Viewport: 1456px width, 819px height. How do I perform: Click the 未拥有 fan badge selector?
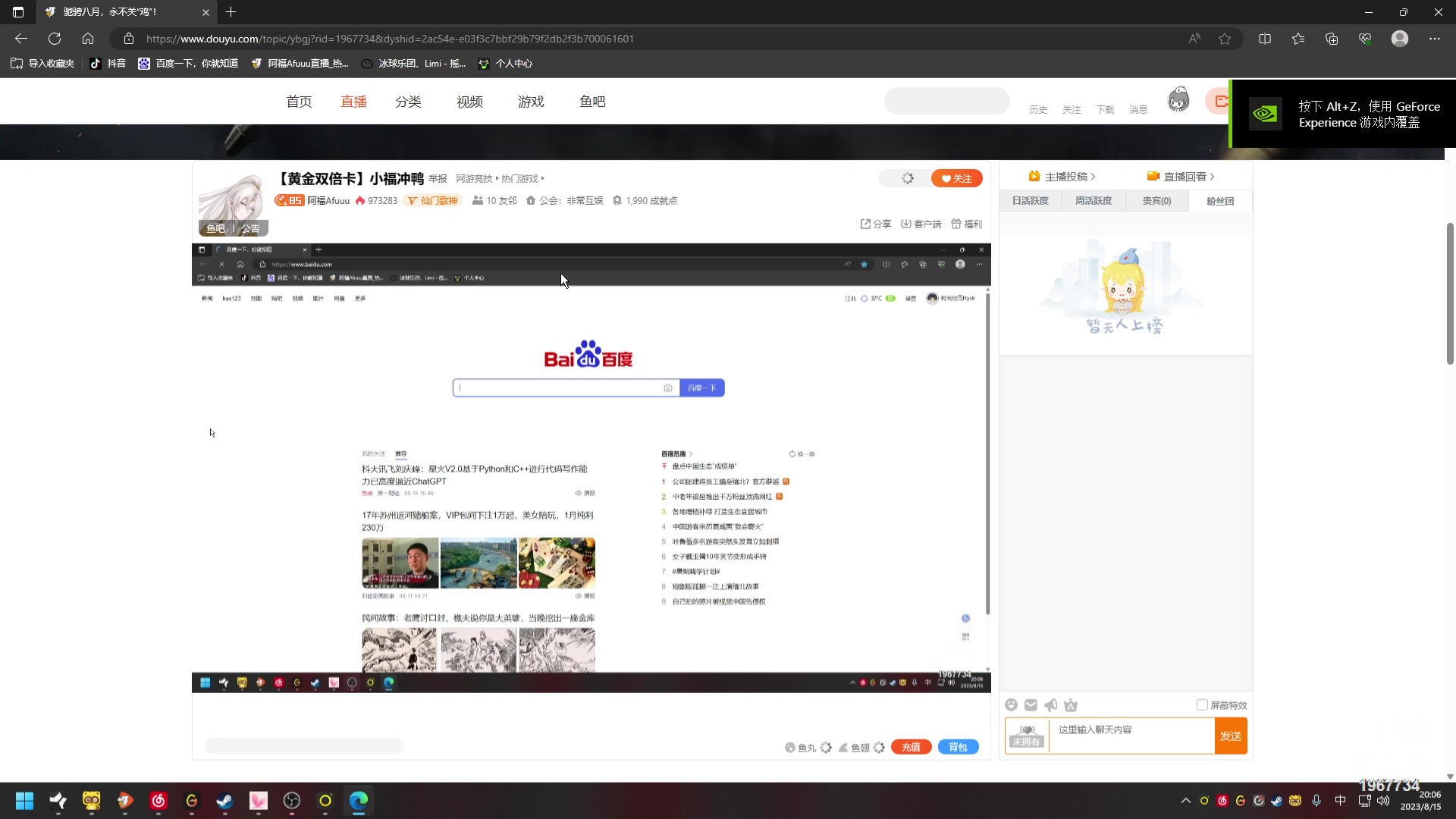pyautogui.click(x=1026, y=736)
